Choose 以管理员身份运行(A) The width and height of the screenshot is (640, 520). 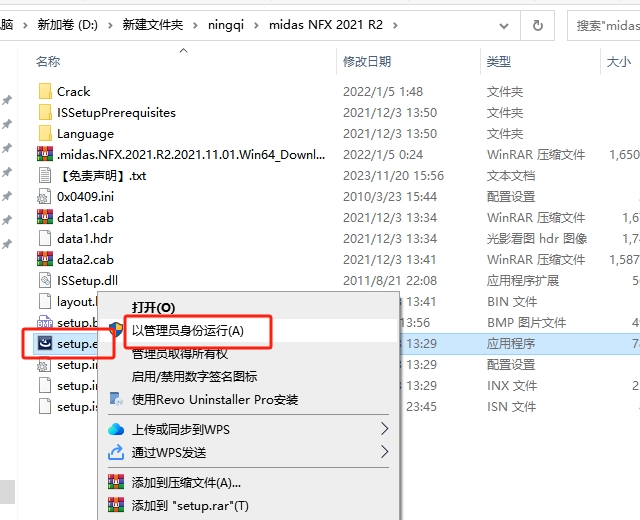(x=188, y=330)
